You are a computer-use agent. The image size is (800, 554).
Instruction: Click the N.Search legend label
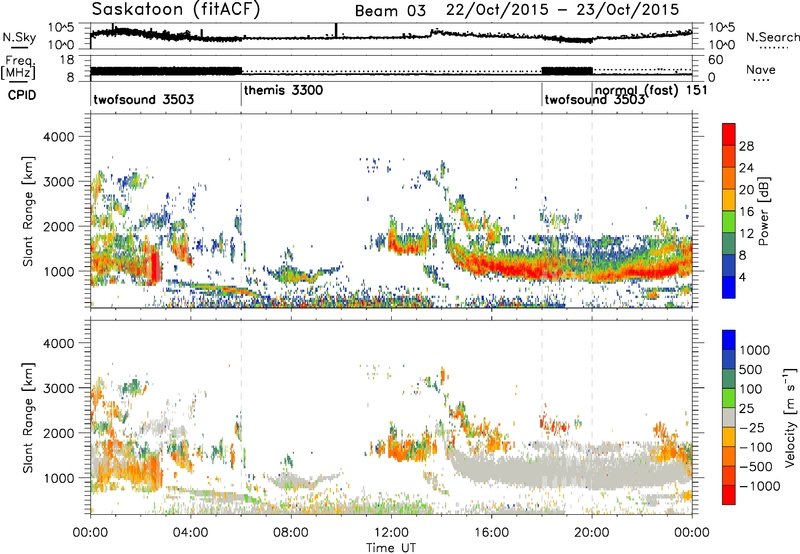coord(772,37)
